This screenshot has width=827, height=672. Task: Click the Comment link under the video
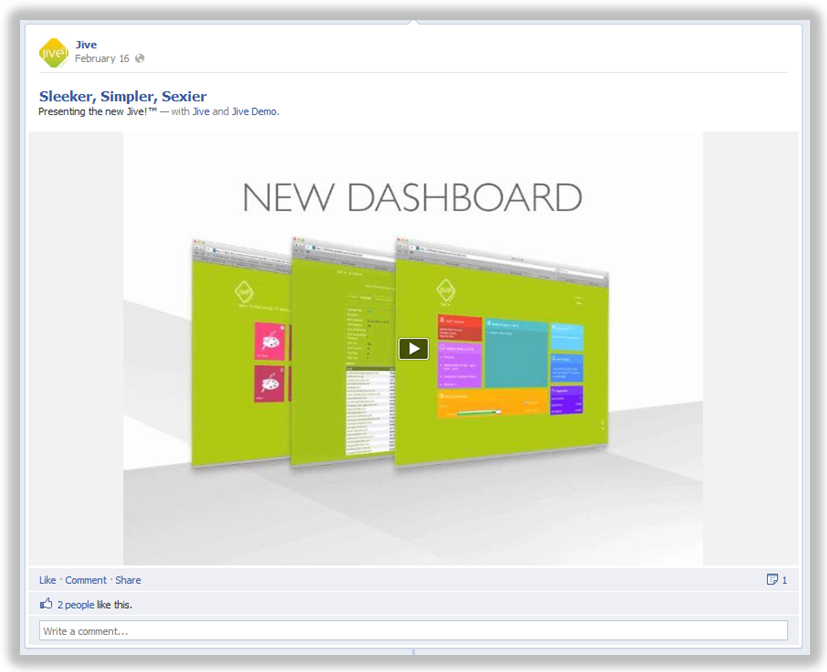86,580
